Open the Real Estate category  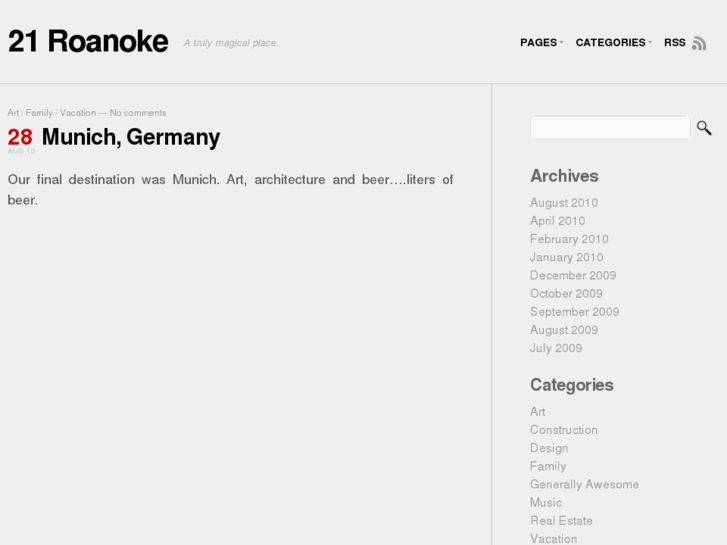point(561,521)
